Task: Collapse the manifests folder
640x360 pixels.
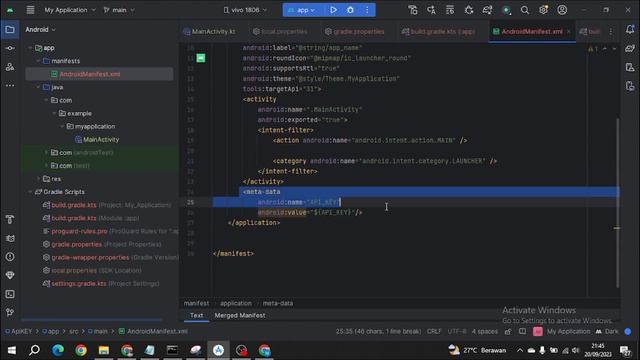Action: point(38,61)
